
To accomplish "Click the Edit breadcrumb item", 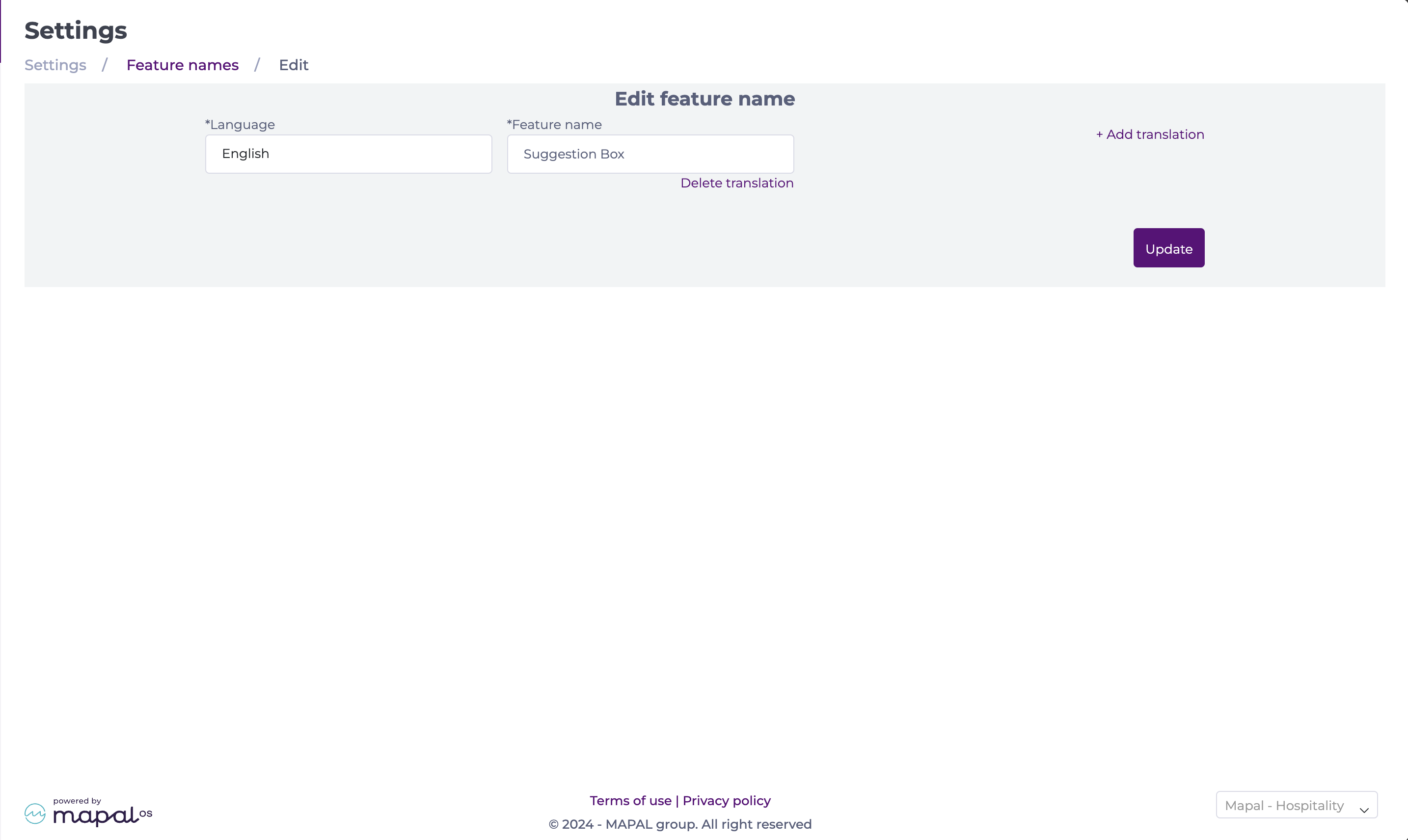I will coord(294,65).
